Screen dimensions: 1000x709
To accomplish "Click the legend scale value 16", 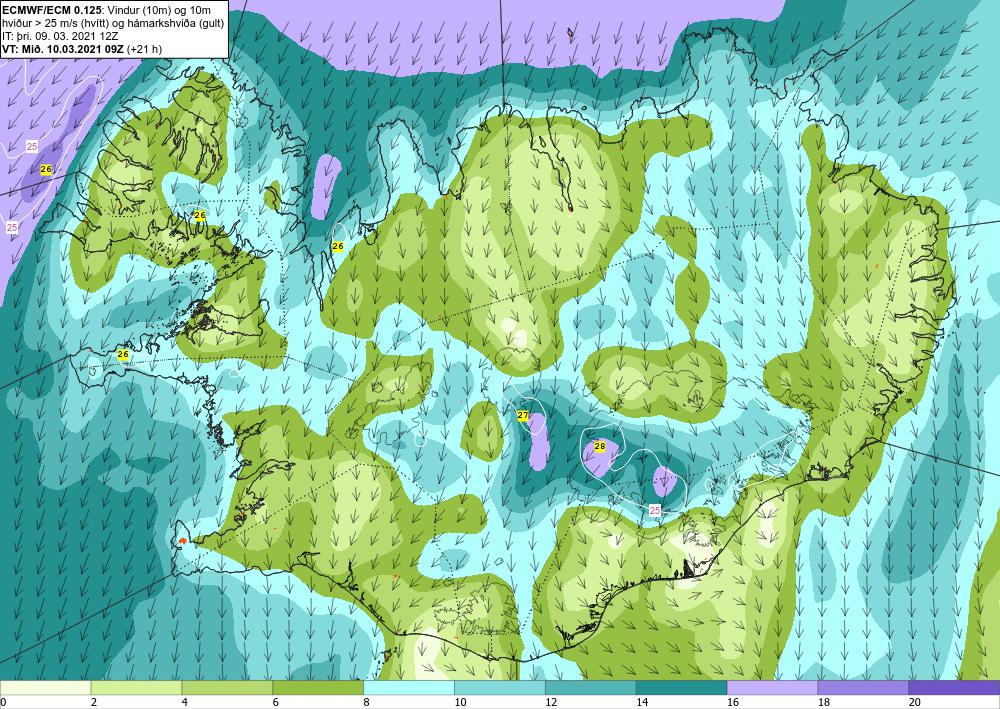I will [733, 703].
